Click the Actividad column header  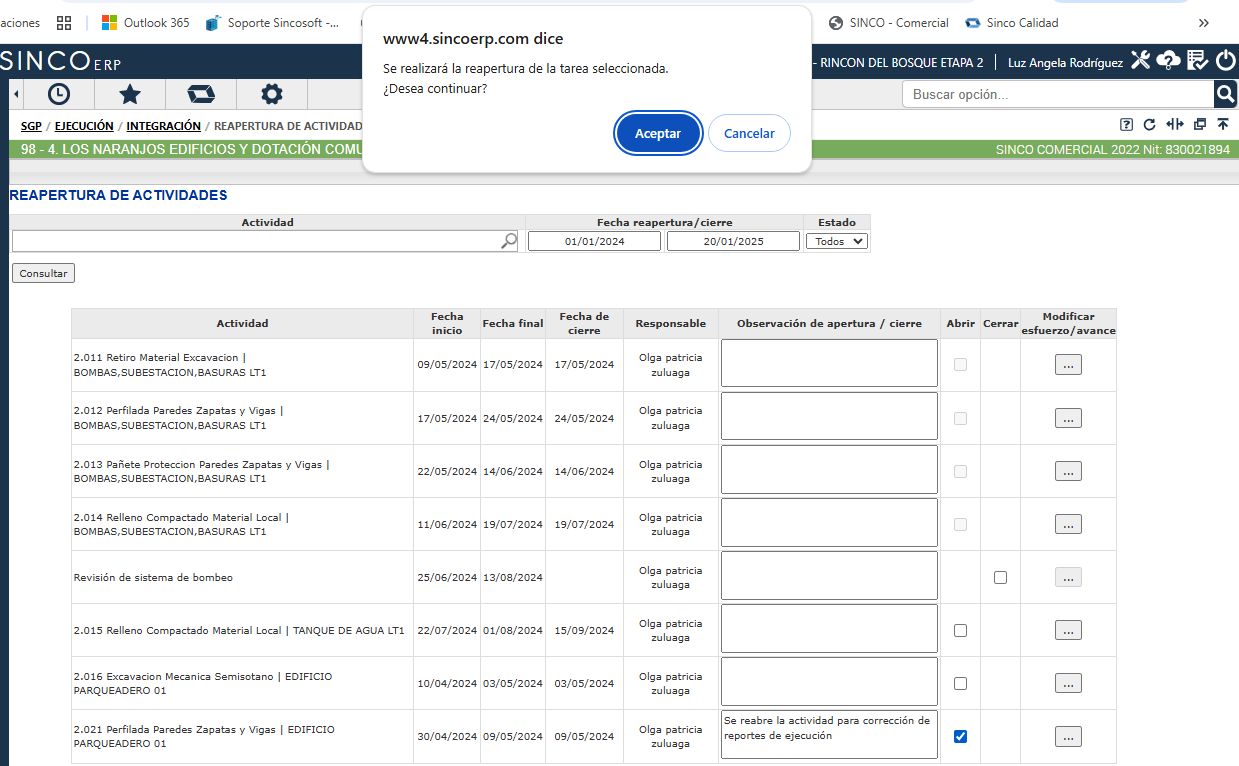point(242,323)
